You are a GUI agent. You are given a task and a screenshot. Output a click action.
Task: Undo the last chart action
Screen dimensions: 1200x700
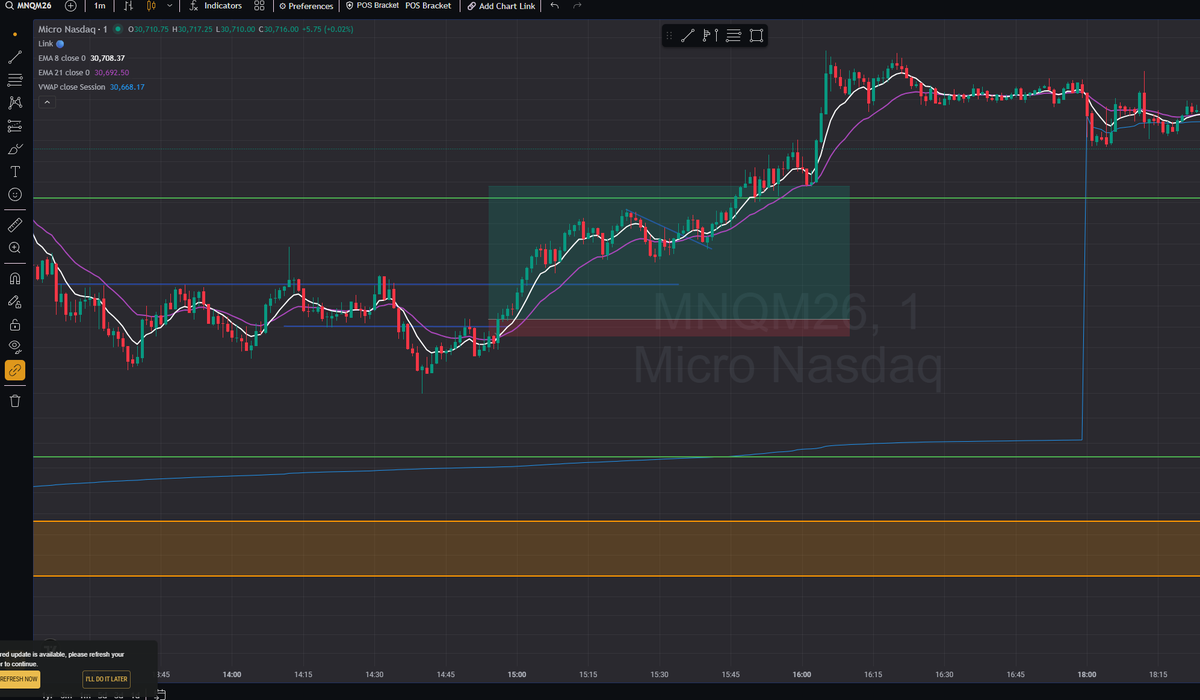tap(555, 6)
